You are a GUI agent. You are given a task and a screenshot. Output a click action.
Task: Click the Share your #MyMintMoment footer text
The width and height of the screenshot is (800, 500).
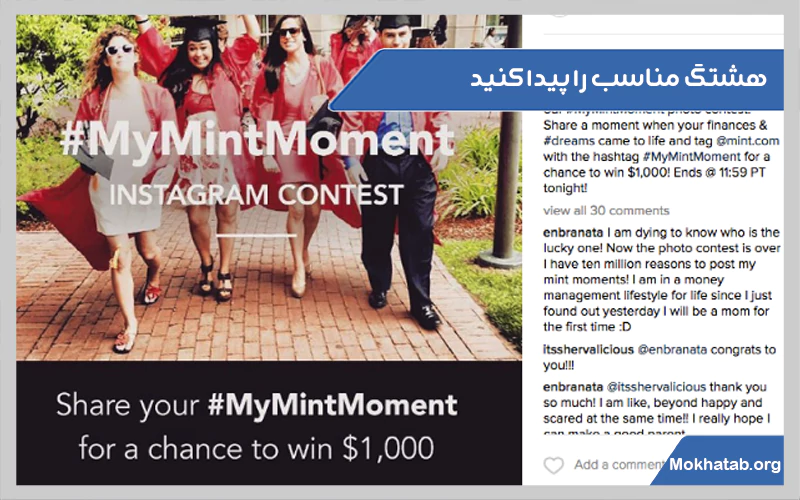coord(256,406)
